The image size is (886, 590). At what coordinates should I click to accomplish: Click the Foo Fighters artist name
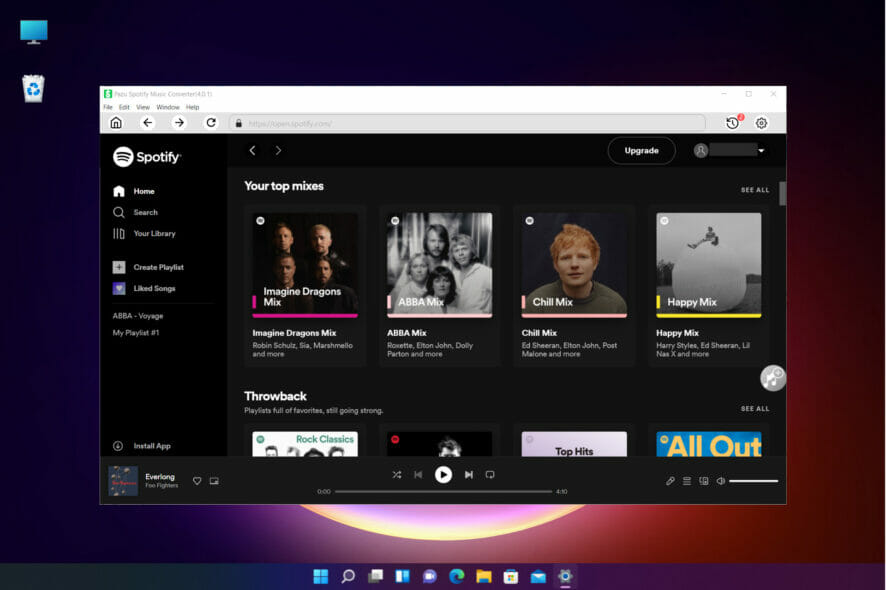click(x=162, y=485)
